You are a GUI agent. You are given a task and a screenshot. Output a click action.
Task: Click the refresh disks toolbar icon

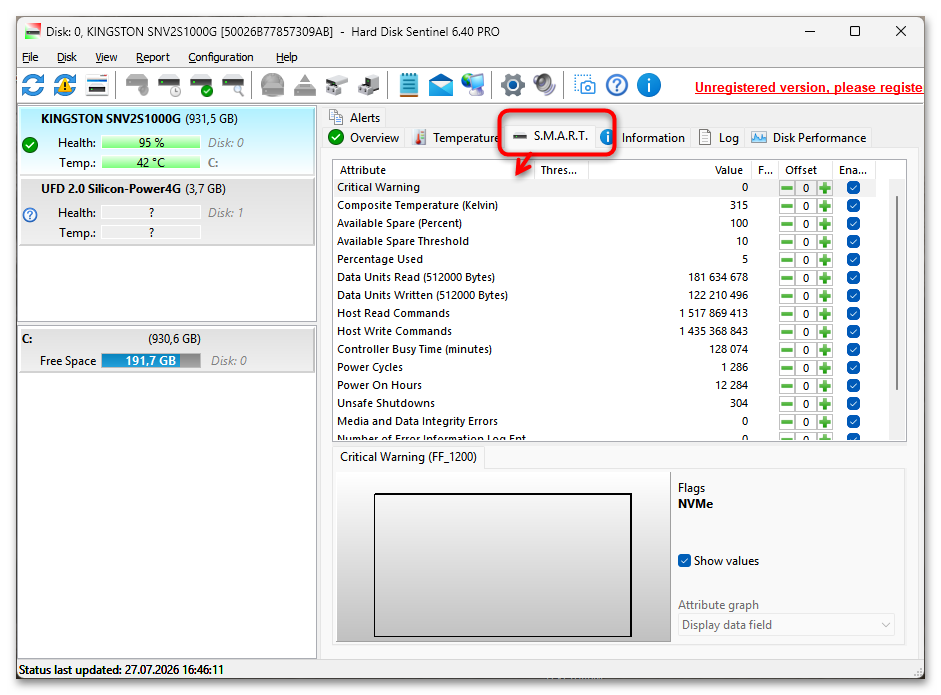point(33,85)
